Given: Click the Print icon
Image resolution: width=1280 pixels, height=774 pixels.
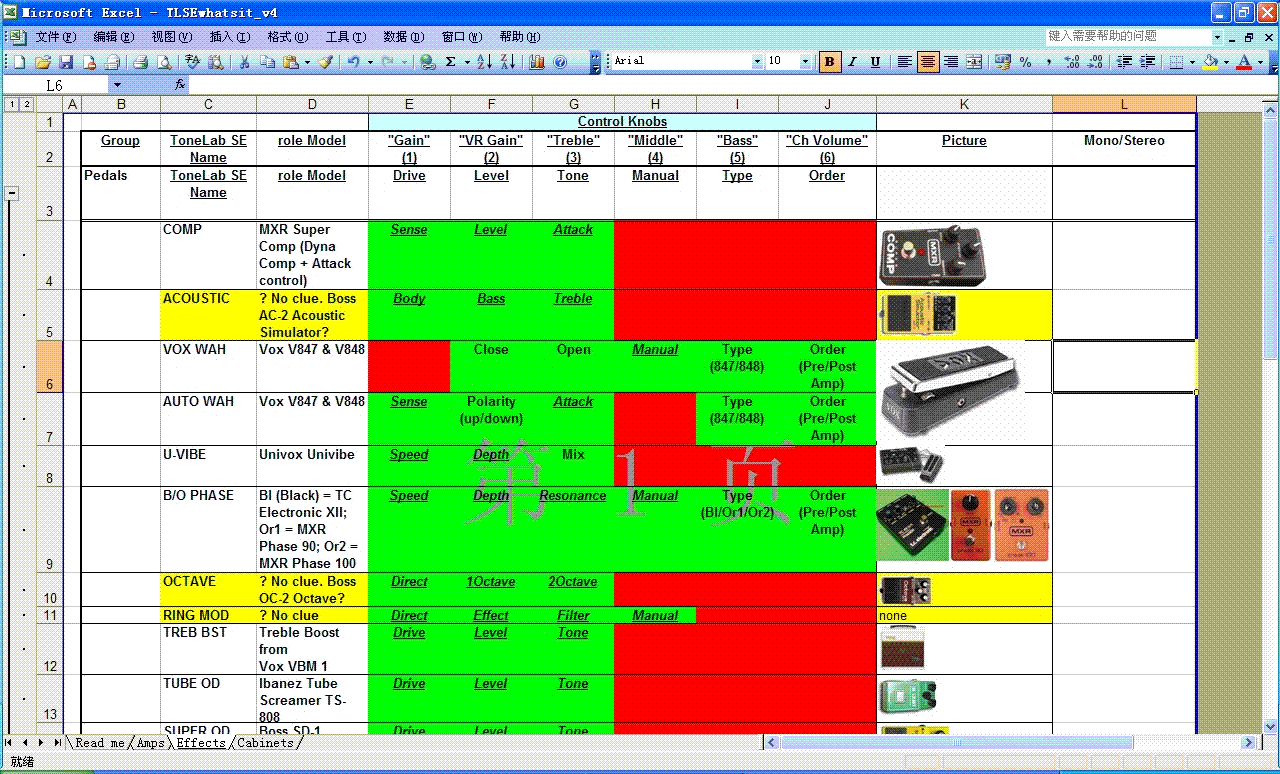Looking at the screenshot, I should coord(141,62).
